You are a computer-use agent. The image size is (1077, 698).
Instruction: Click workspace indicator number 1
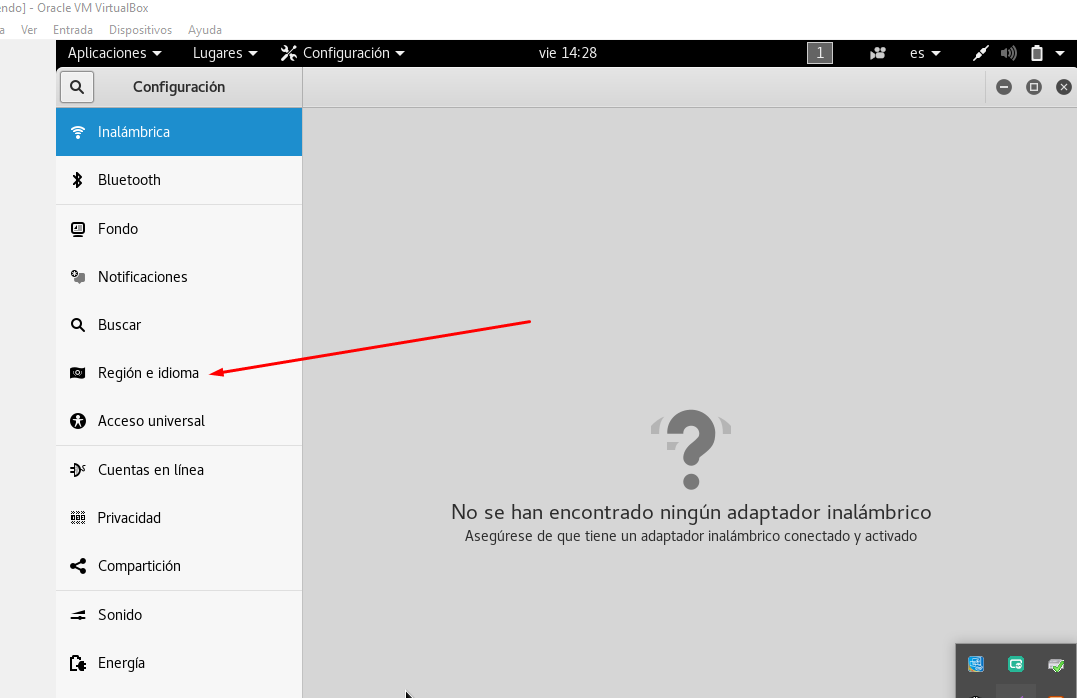click(x=819, y=53)
